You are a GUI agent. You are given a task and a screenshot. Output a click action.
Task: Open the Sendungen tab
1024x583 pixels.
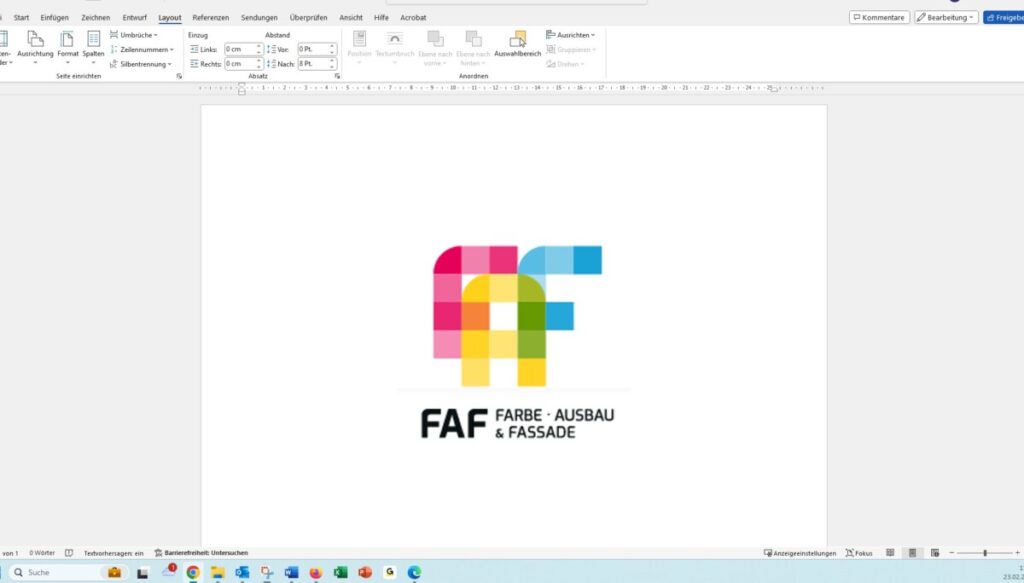[x=259, y=18]
